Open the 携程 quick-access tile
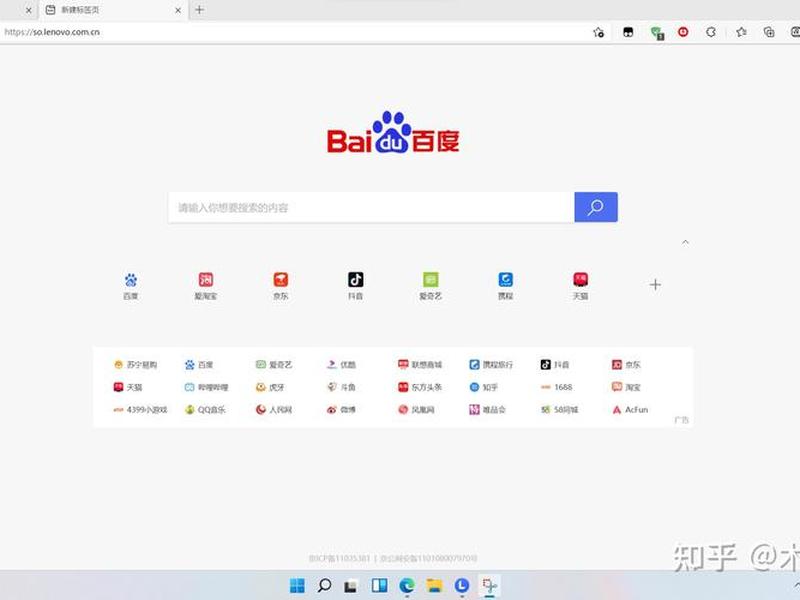 click(x=506, y=286)
